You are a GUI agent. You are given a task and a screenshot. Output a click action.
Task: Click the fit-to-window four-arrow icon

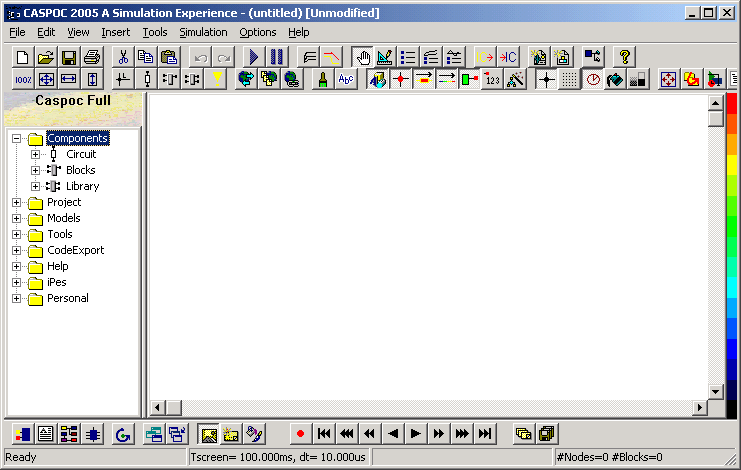pyautogui.click(x=46, y=79)
